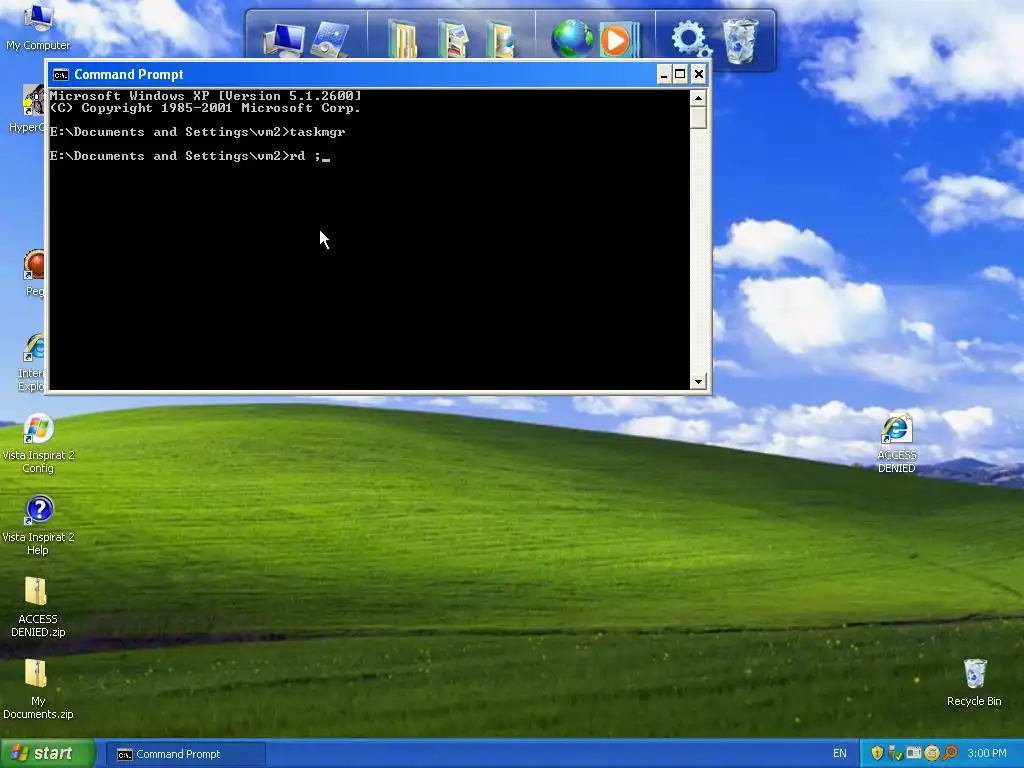Maximize the Command Prompt window

(680, 74)
